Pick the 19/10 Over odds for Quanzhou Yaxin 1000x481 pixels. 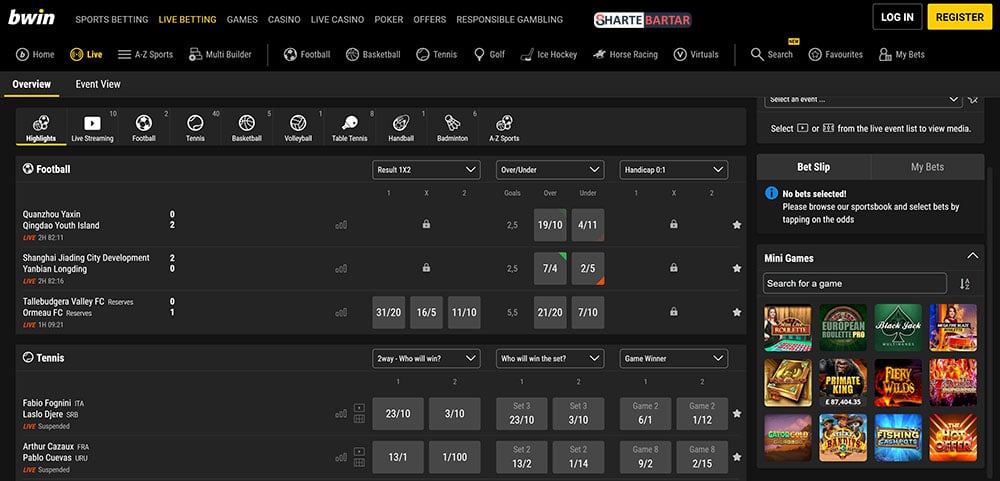[x=550, y=225]
